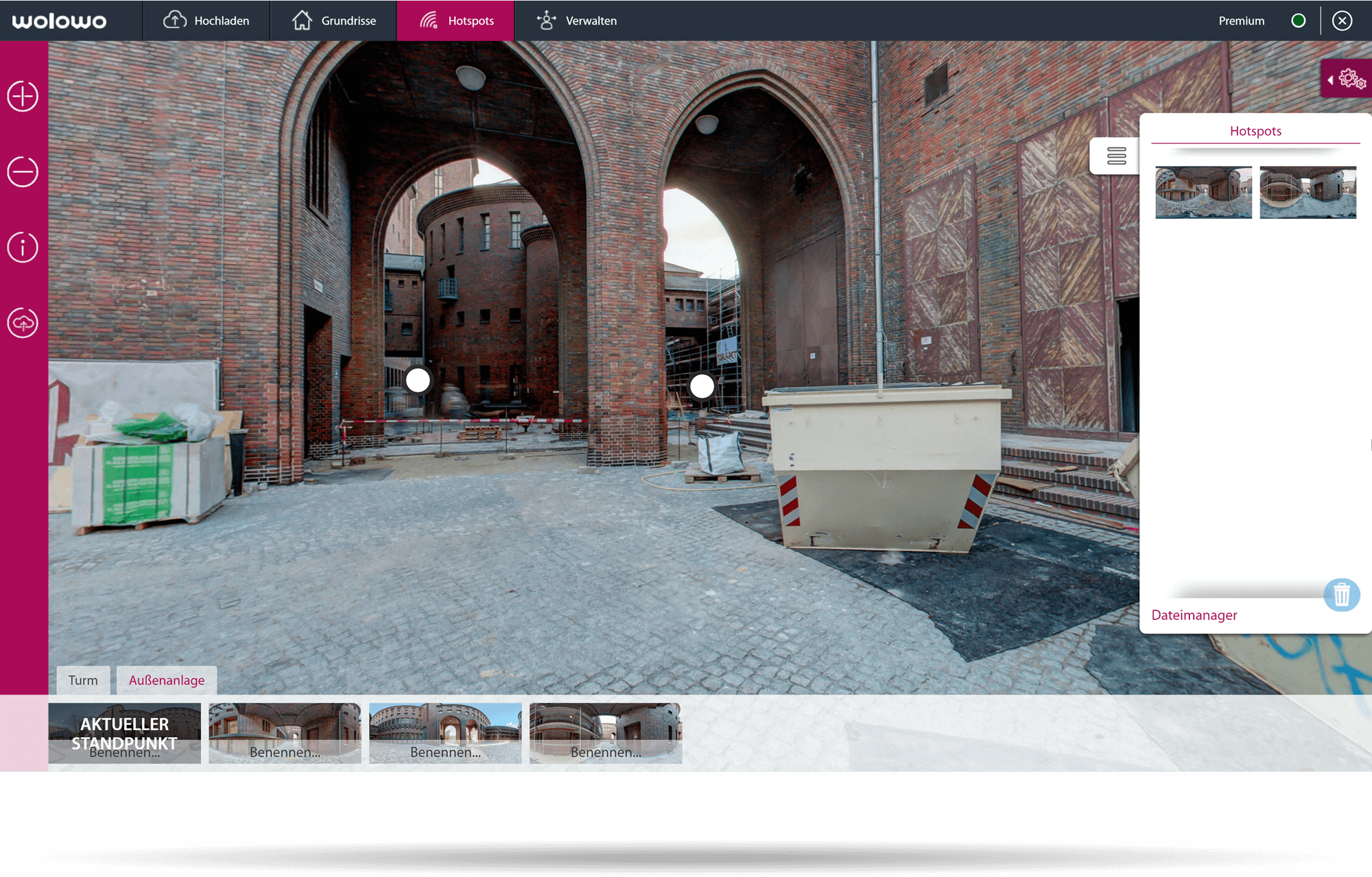Screen dimensions: 1372x877
Task: Select the Turm floor tab
Action: (x=83, y=680)
